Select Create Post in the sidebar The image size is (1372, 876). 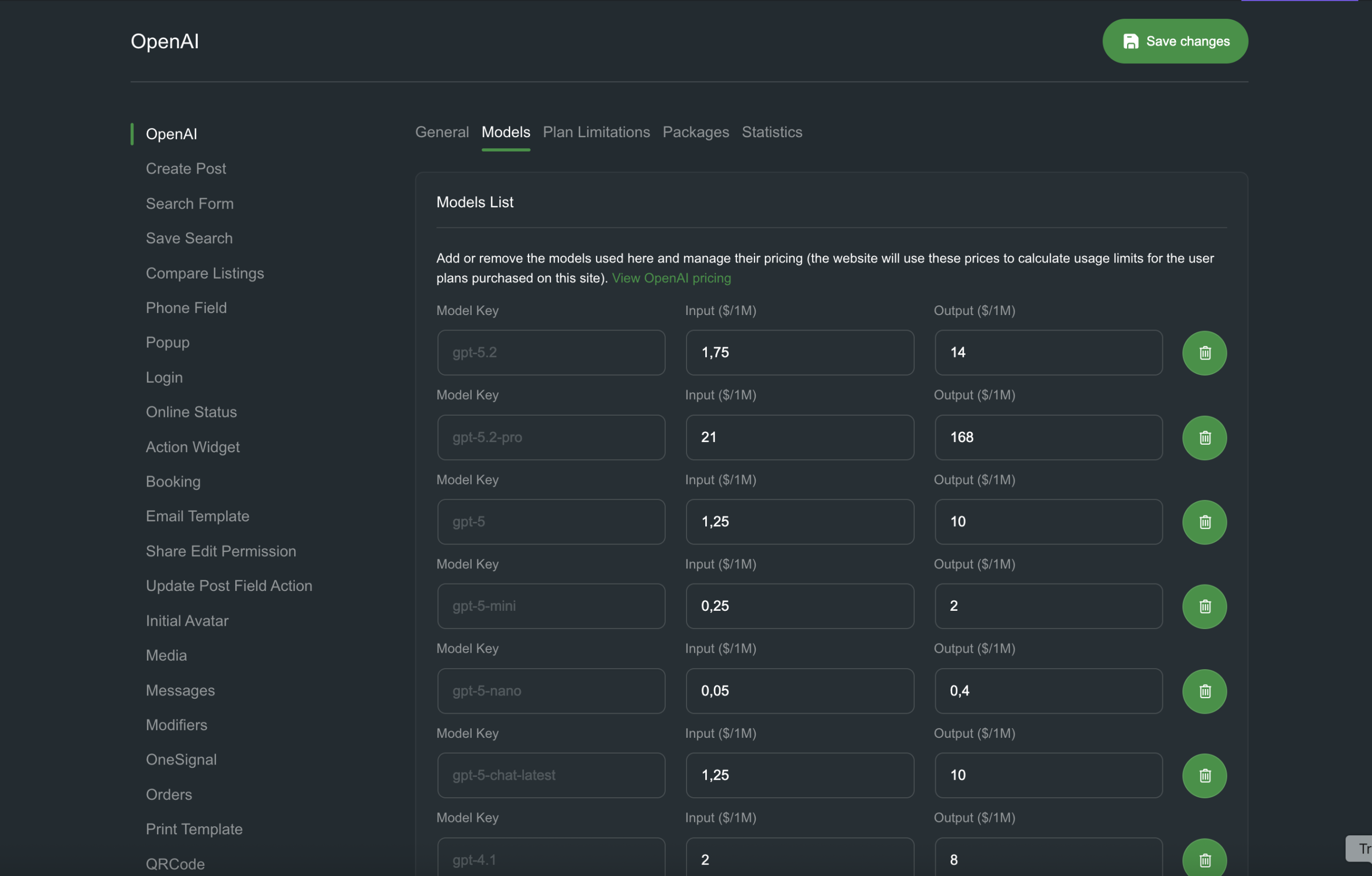point(186,169)
